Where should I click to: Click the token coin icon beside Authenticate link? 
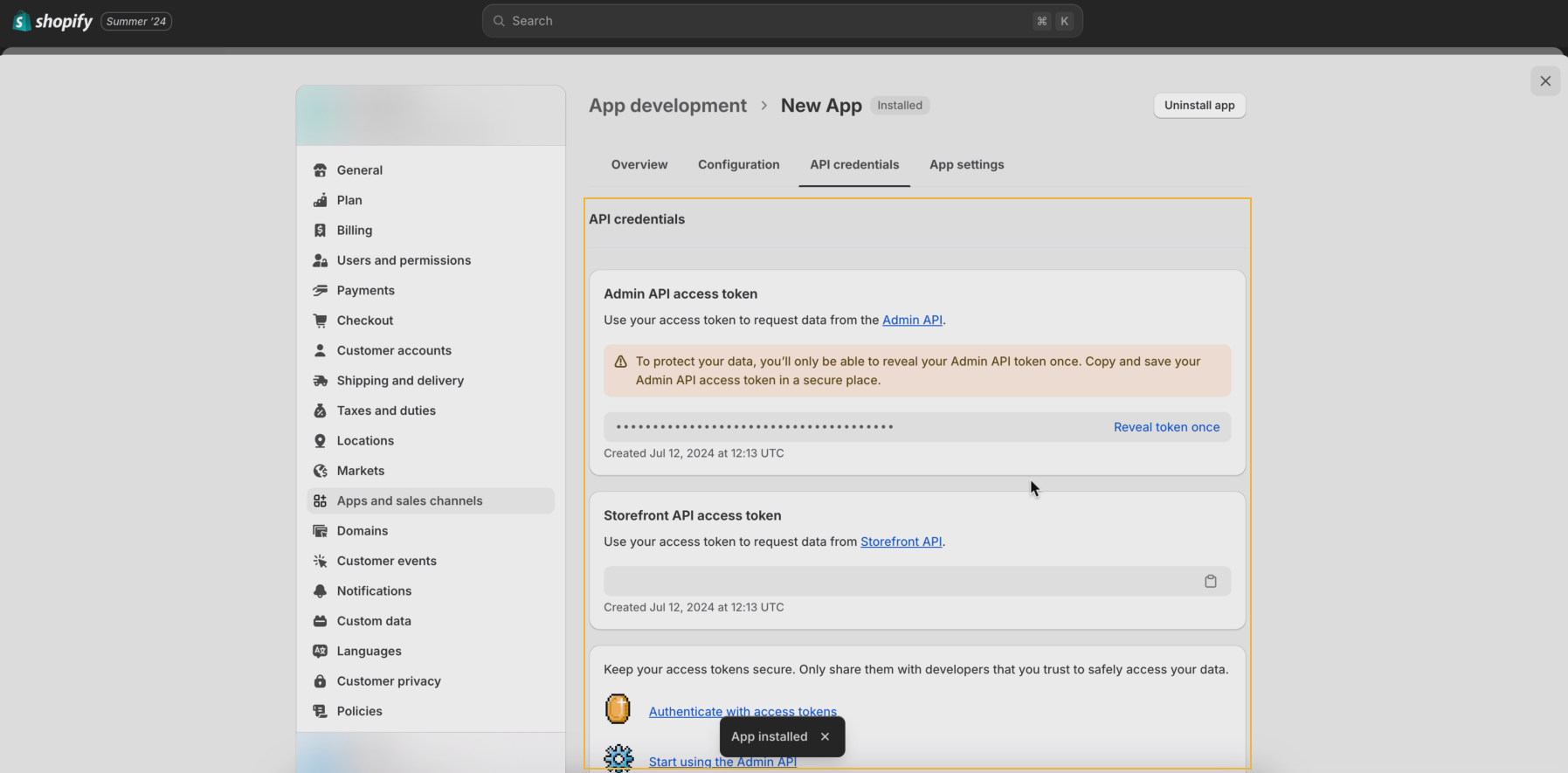[x=618, y=709]
